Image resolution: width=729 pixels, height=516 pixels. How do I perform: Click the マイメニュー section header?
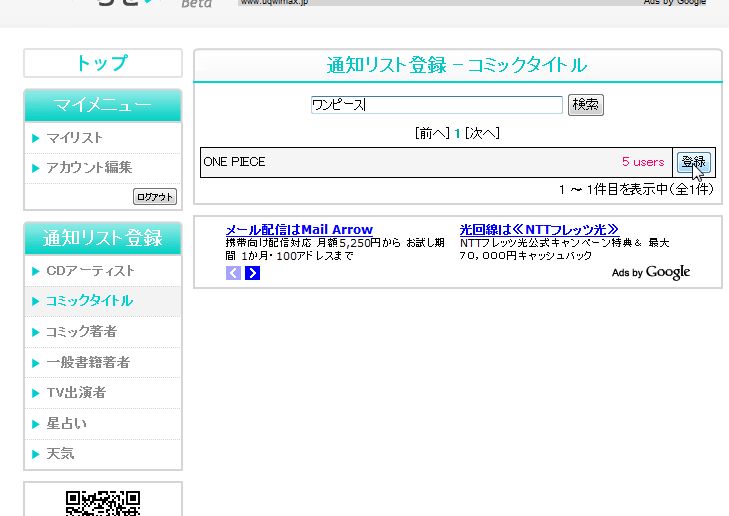(x=103, y=105)
